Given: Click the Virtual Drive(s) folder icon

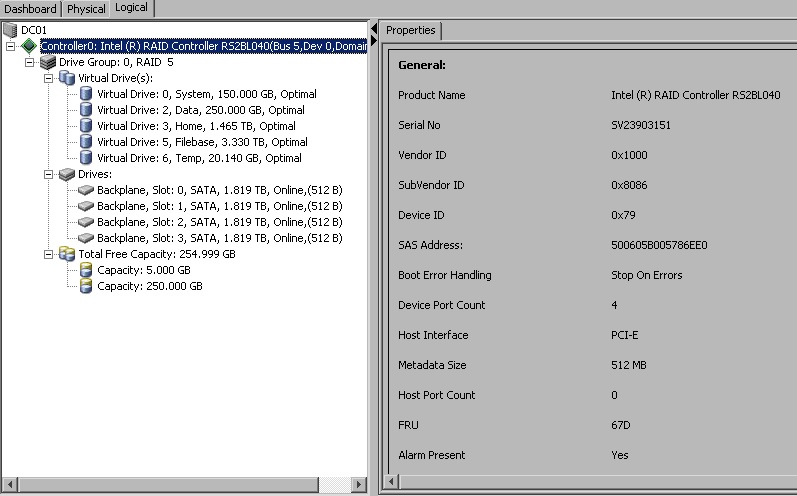Looking at the screenshot, I should pyautogui.click(x=67, y=78).
